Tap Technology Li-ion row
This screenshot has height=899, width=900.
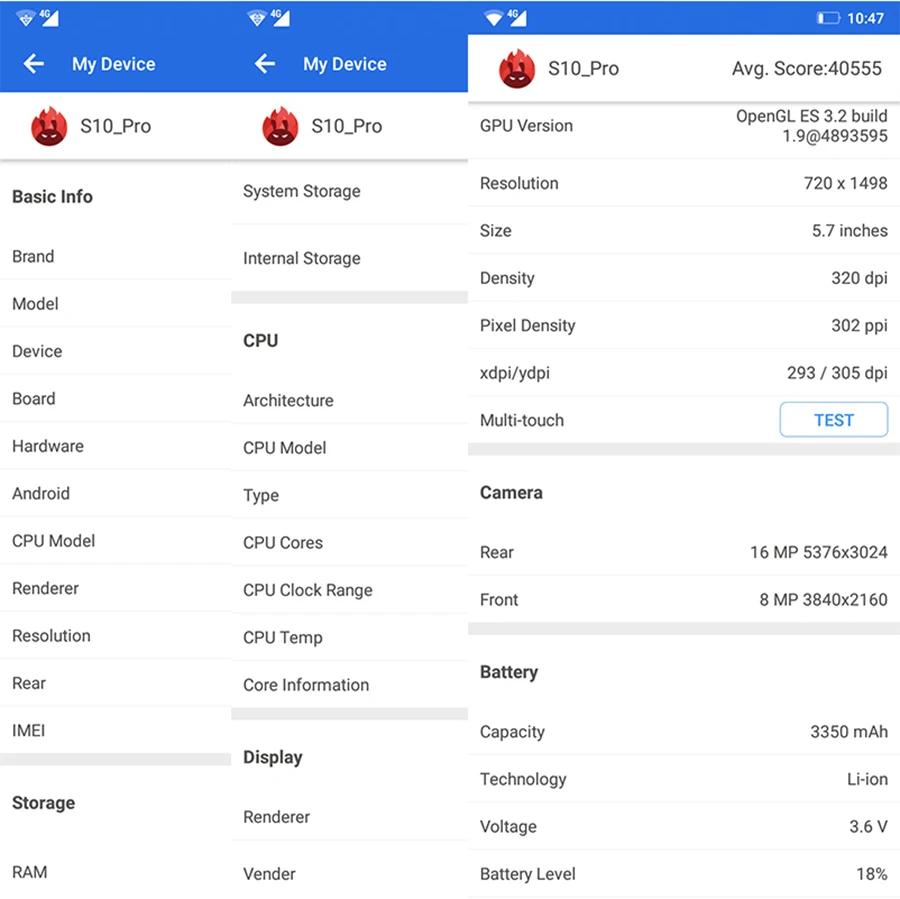684,779
